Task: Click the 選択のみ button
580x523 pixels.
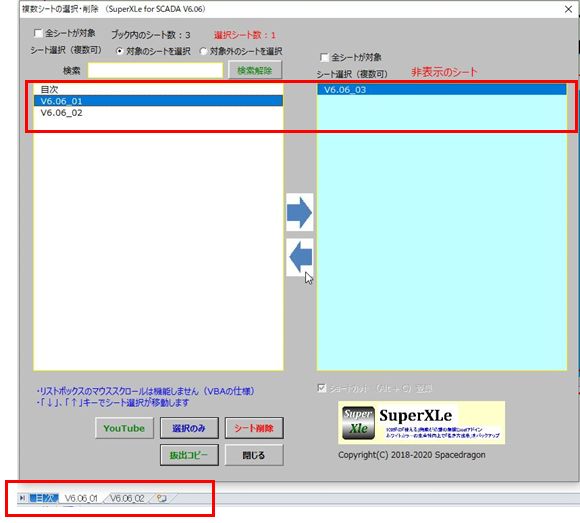Action: point(189,428)
